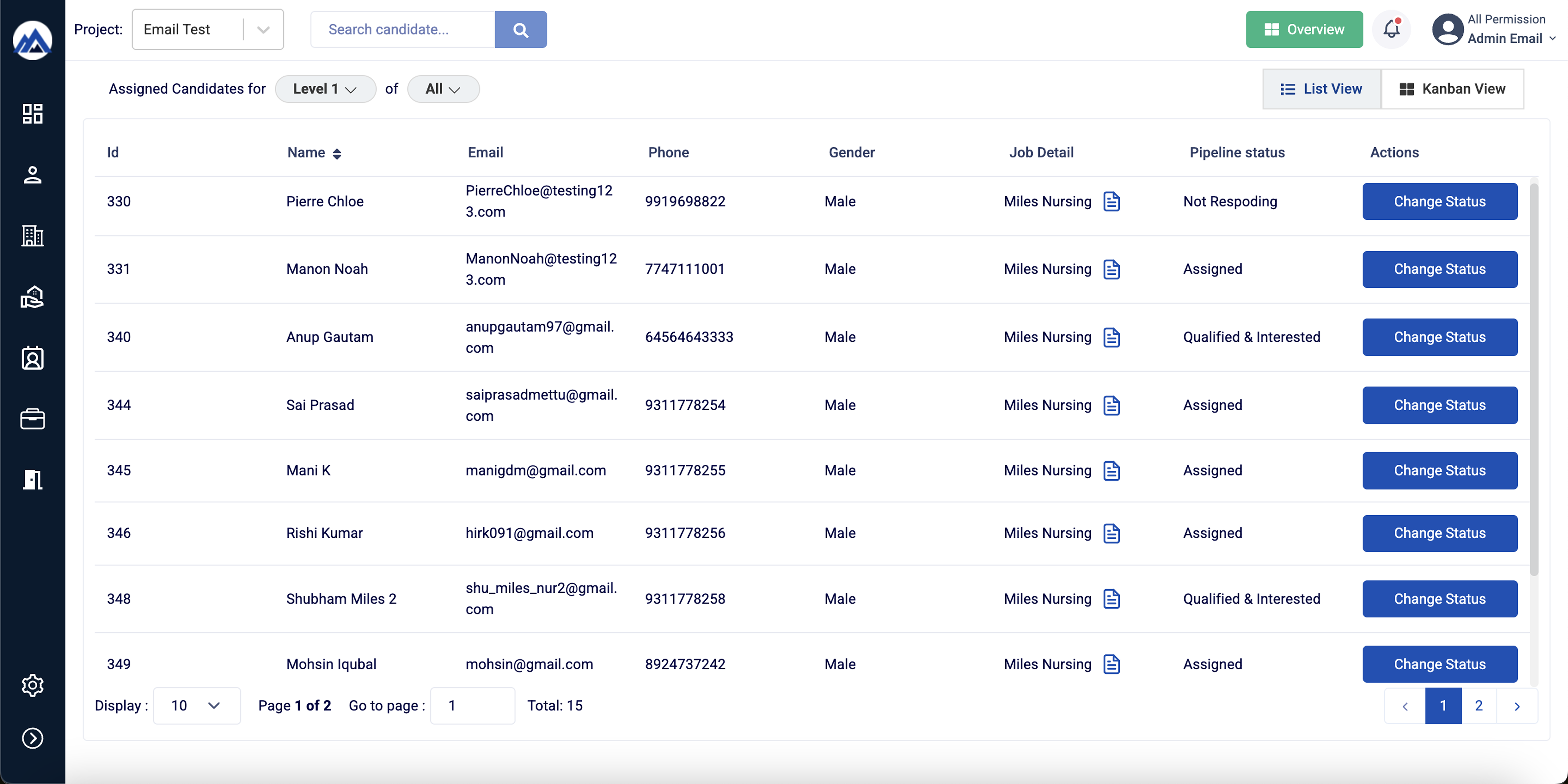
Task: Expand the Level 1 filter dropdown
Action: point(325,89)
